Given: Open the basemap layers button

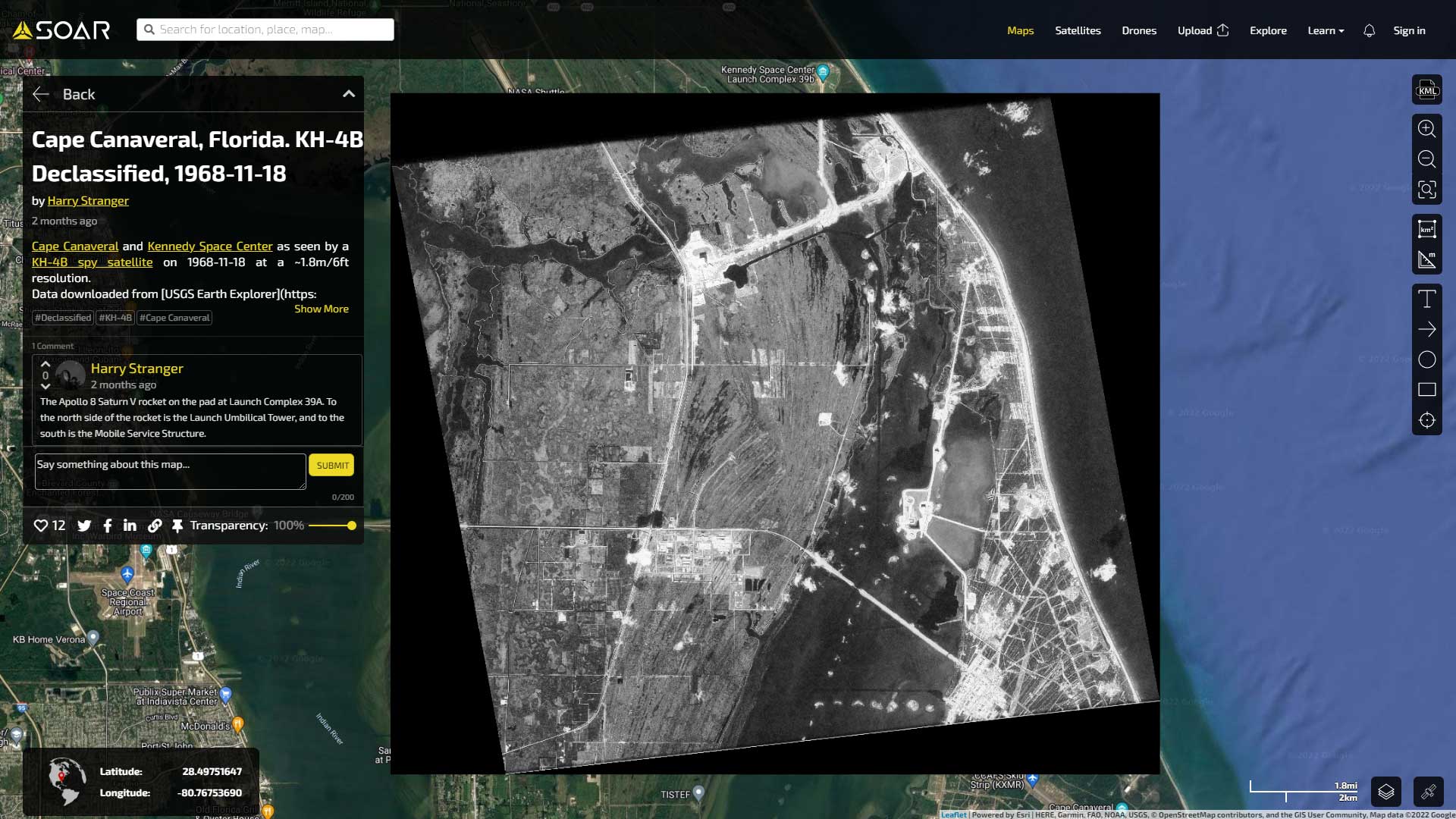Looking at the screenshot, I should click(x=1385, y=792).
